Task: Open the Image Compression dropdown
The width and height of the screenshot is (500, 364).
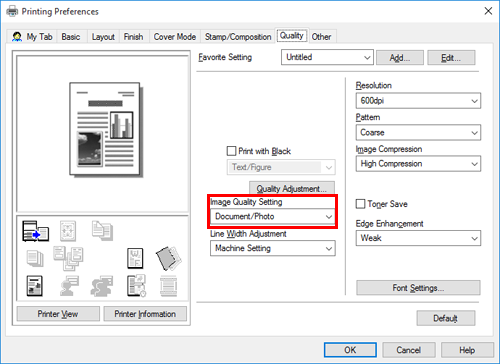Action: coord(418,164)
